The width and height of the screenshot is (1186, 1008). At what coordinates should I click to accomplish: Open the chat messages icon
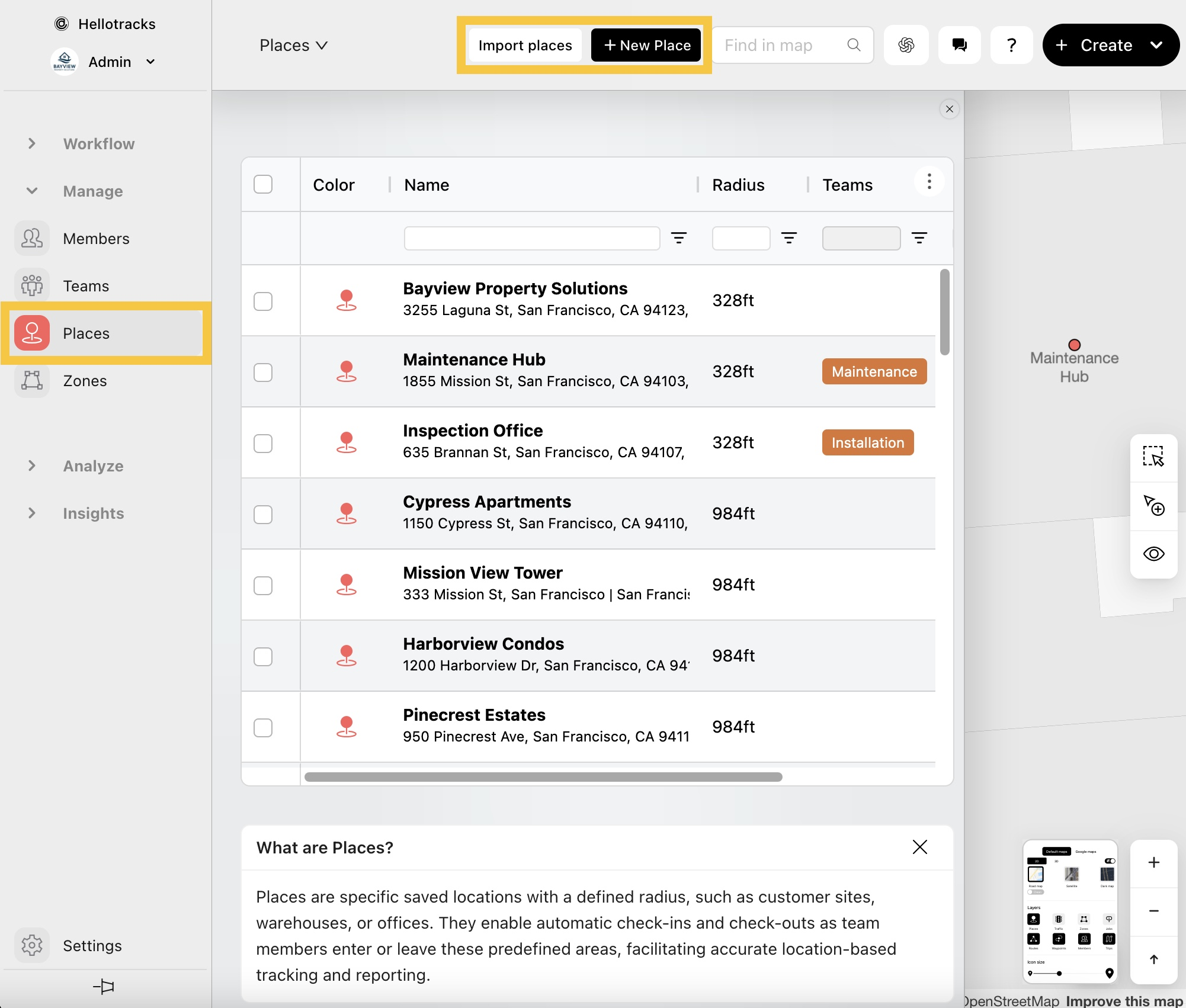tap(959, 45)
